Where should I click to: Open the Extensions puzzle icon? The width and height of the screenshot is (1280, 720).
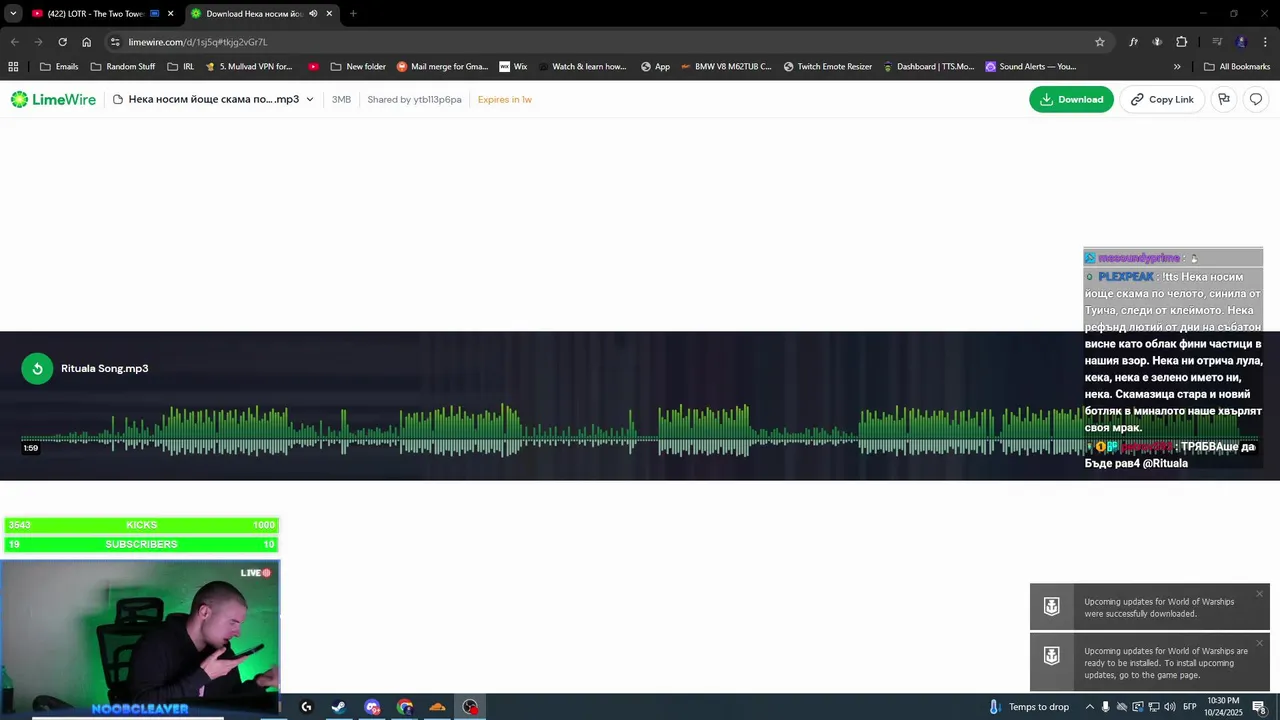pyautogui.click(x=1182, y=42)
